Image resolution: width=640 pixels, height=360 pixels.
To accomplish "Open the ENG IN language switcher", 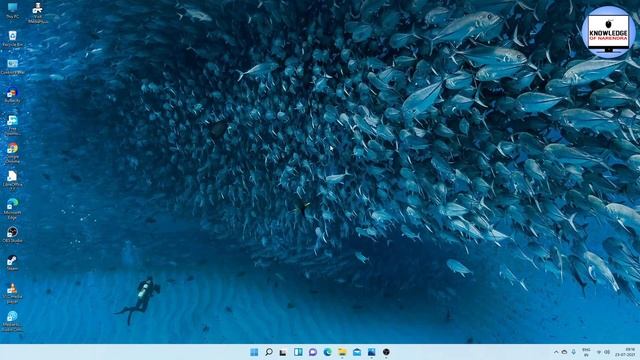I will 586,352.
